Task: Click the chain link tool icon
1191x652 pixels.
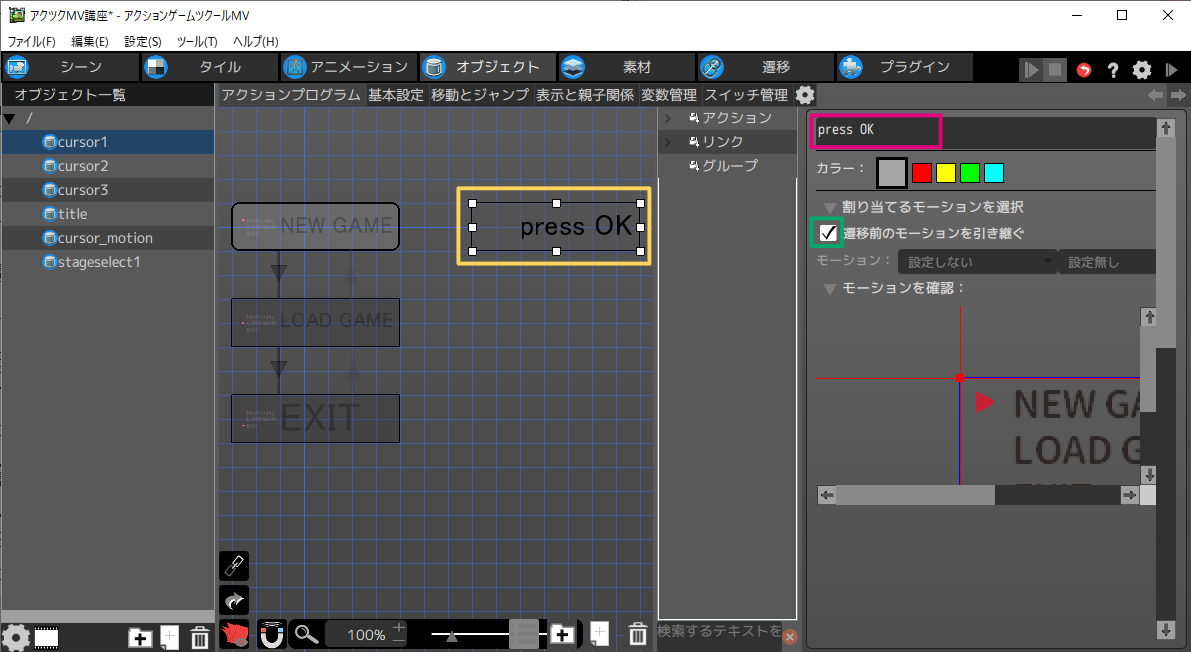Action: (233, 566)
